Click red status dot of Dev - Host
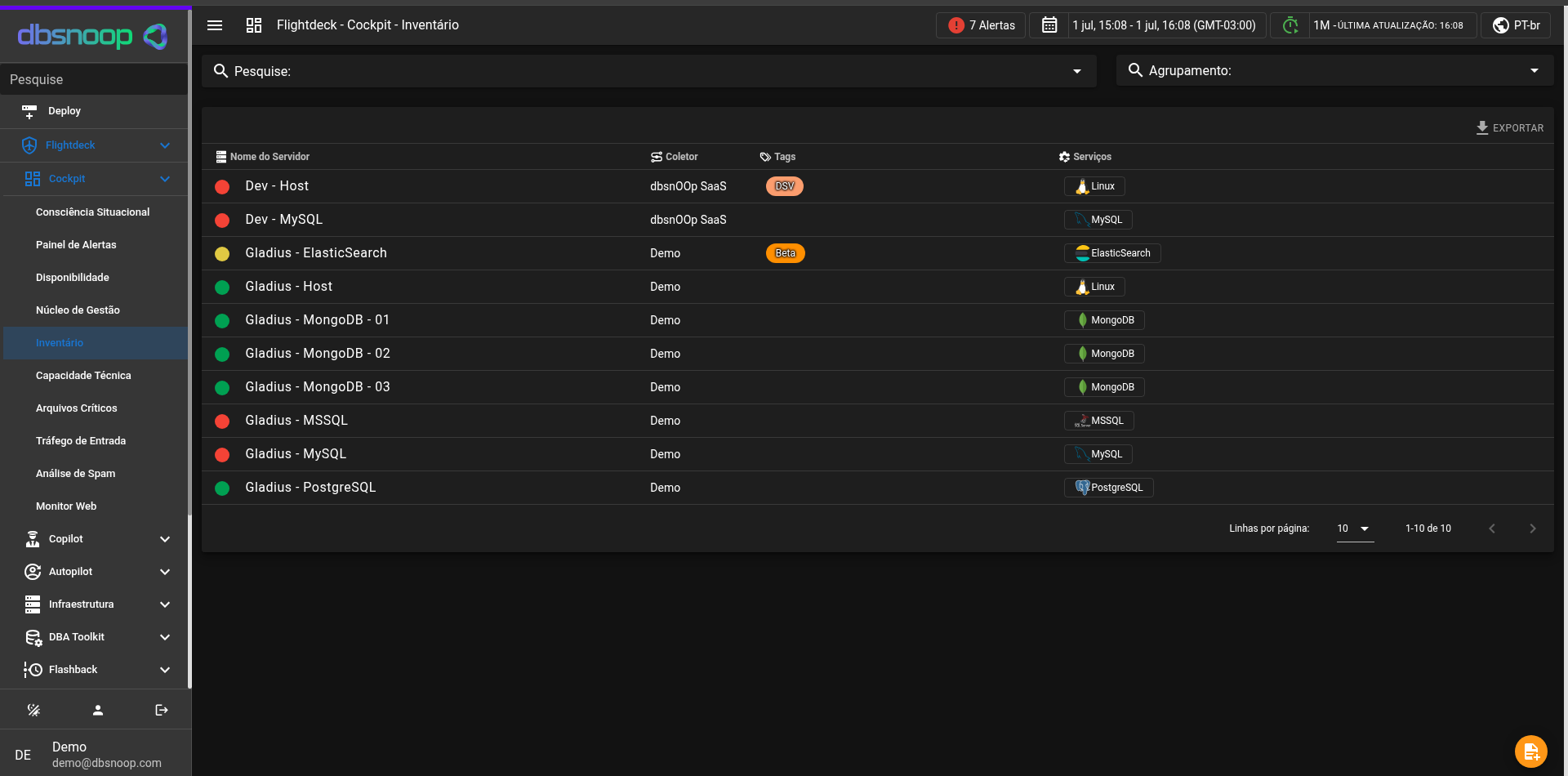The width and height of the screenshot is (1568, 776). click(222, 187)
